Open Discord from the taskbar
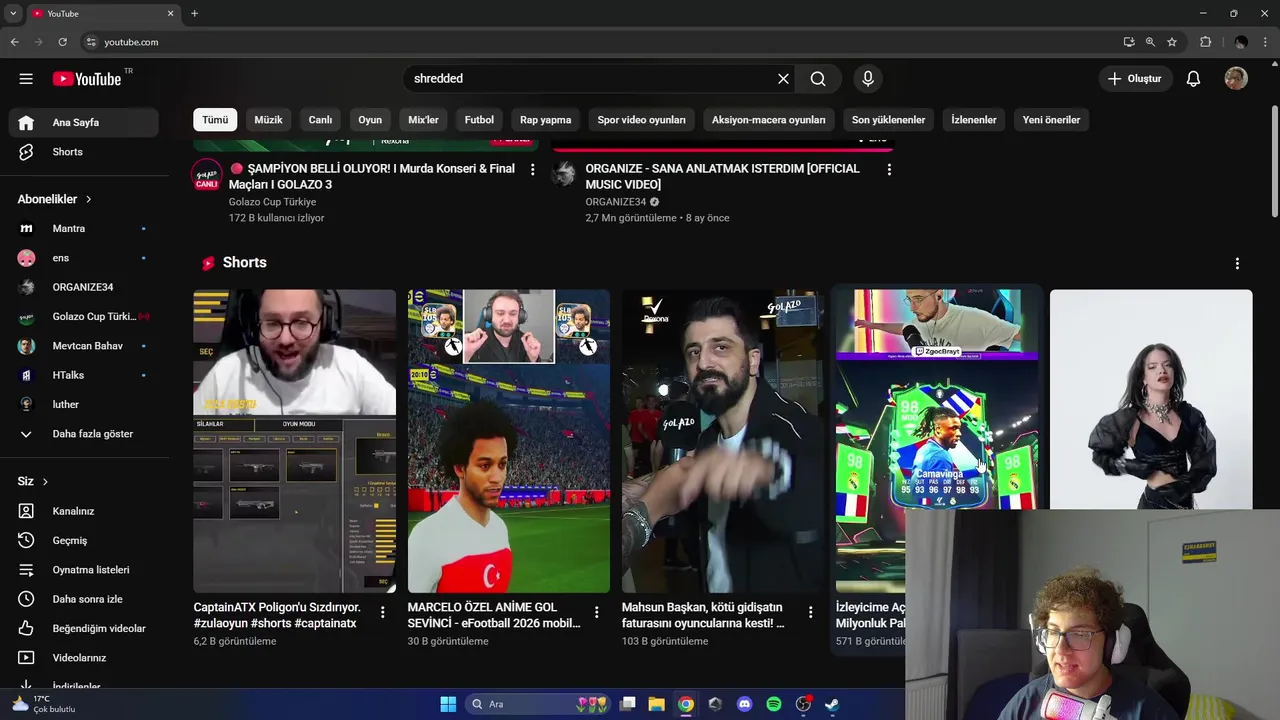This screenshot has height=720, width=1280. (744, 704)
